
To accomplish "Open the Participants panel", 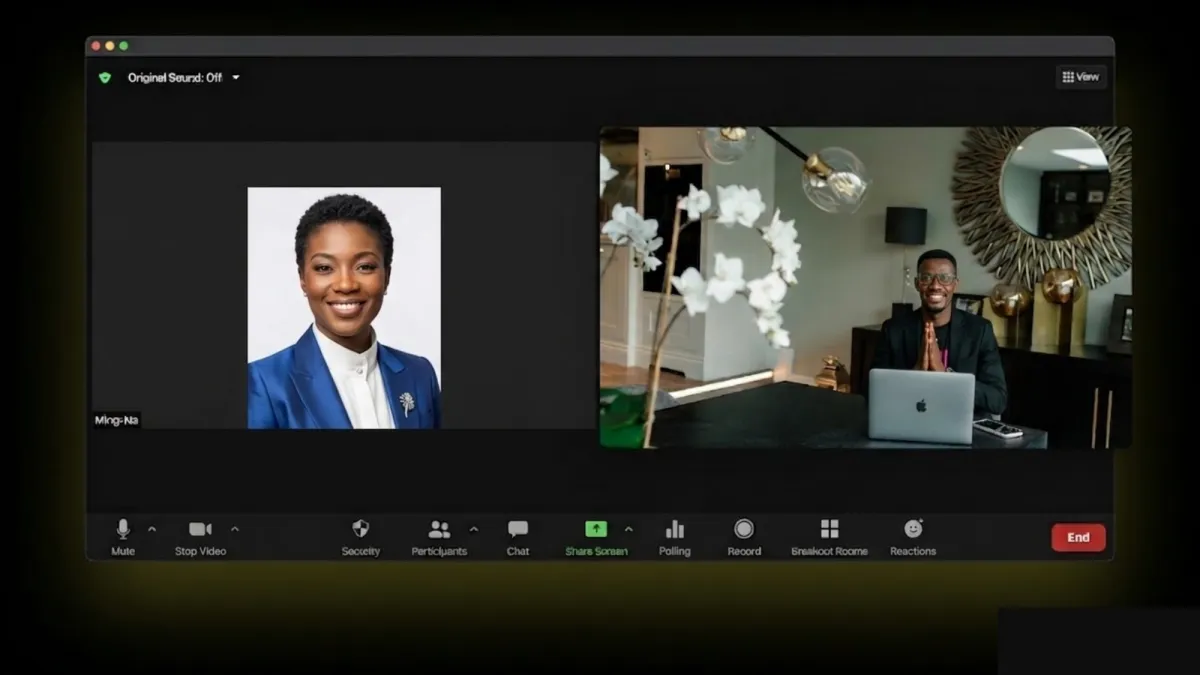I will (439, 537).
